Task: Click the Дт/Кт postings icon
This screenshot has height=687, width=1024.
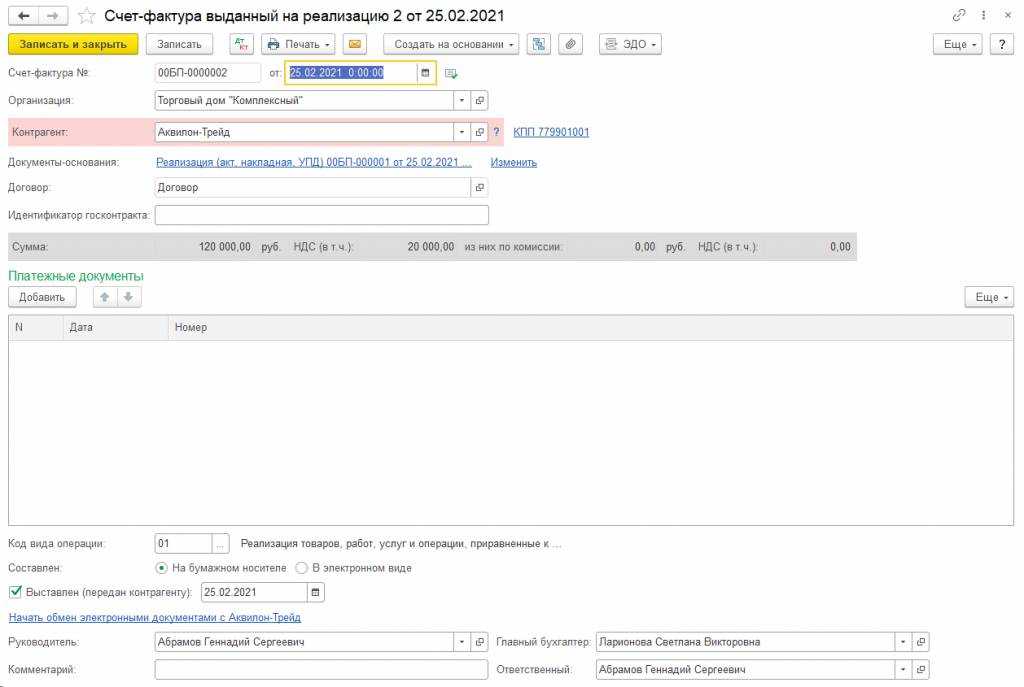Action: pyautogui.click(x=241, y=44)
